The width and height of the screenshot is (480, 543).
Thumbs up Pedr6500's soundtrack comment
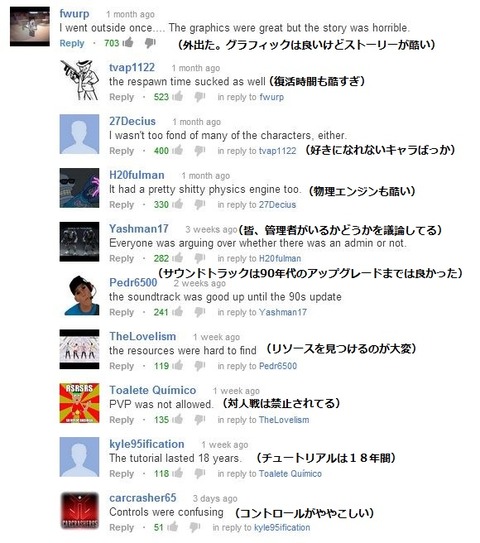177,312
